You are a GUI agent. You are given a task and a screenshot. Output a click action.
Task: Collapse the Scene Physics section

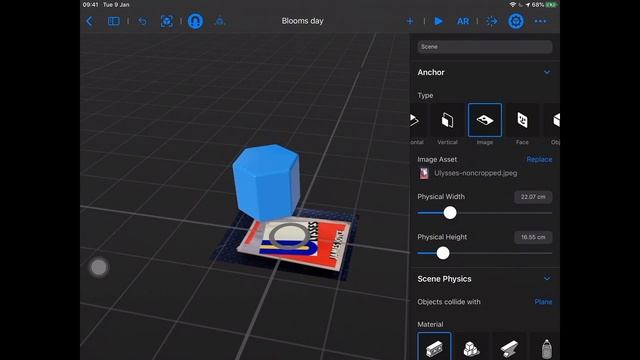[x=547, y=279]
